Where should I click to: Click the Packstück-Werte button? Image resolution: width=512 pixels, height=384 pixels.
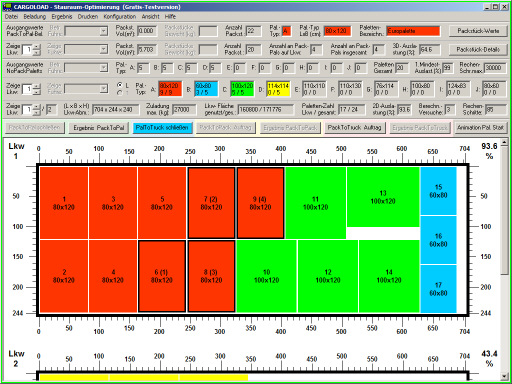[x=478, y=31]
